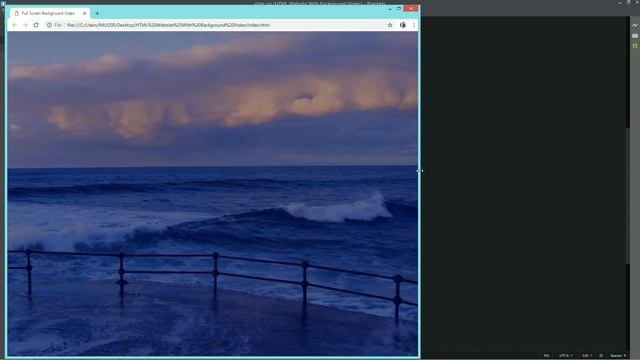Click the background video in the page

click(212, 193)
